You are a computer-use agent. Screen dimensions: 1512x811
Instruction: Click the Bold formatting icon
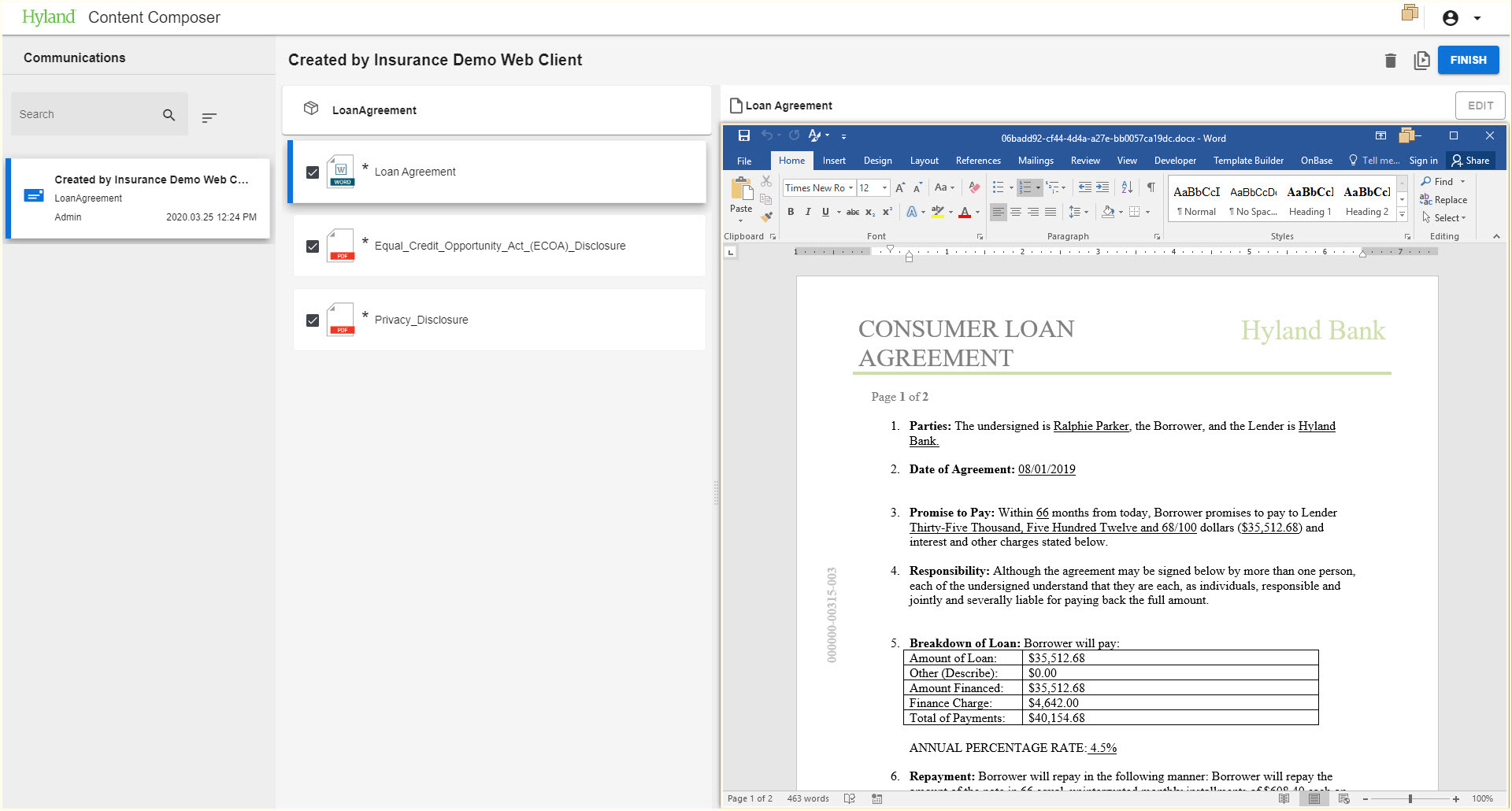[791, 212]
